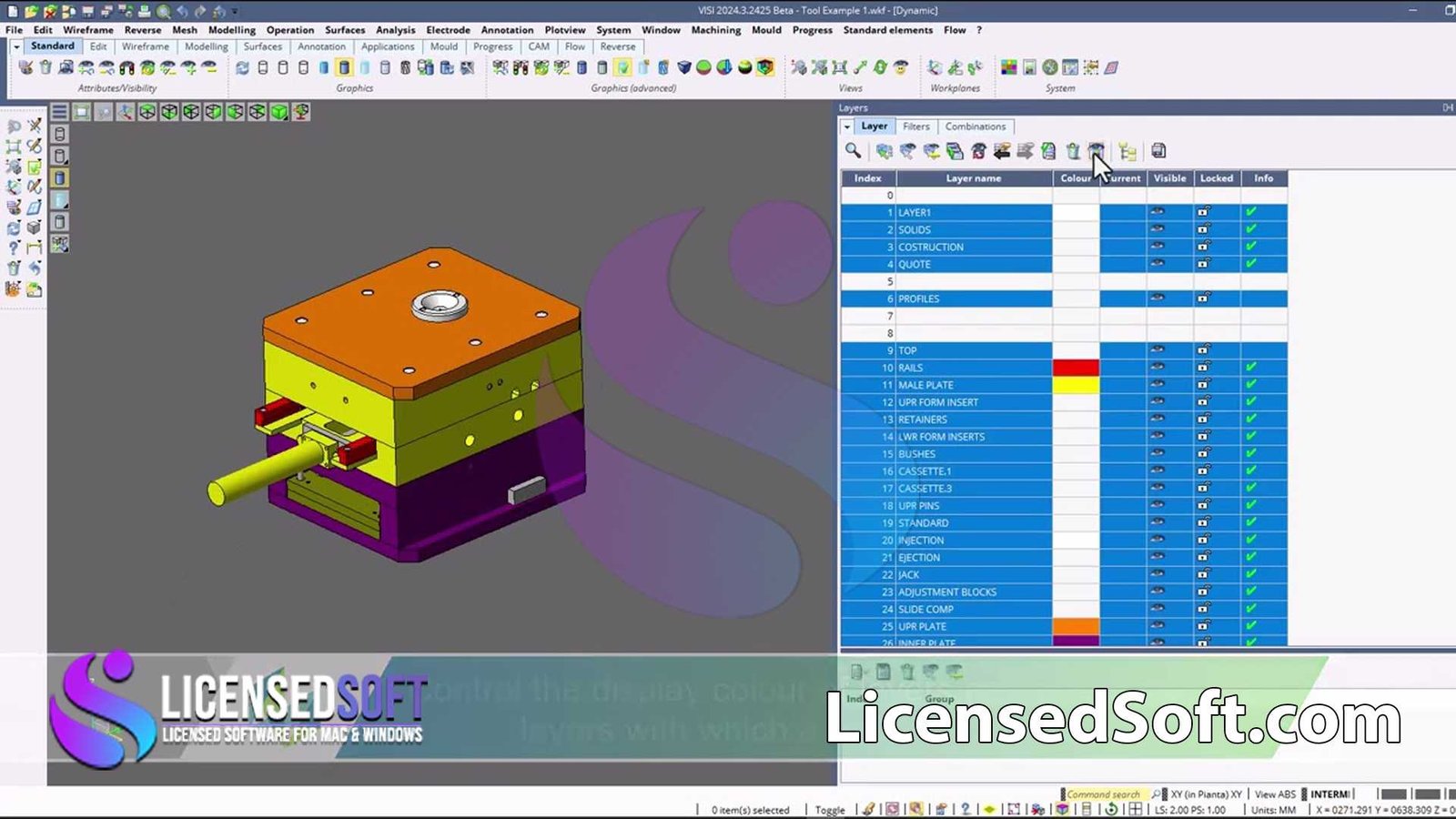Open the Electrode menu

[x=448, y=30]
